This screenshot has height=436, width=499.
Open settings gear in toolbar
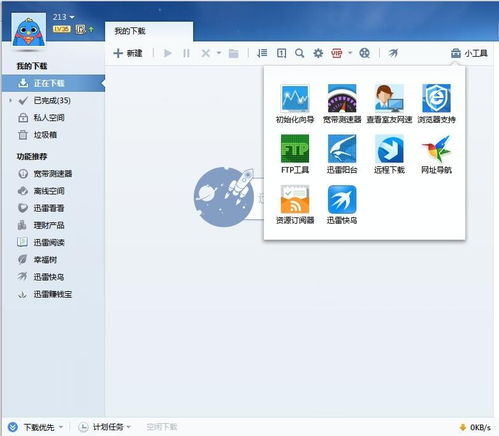(x=318, y=53)
